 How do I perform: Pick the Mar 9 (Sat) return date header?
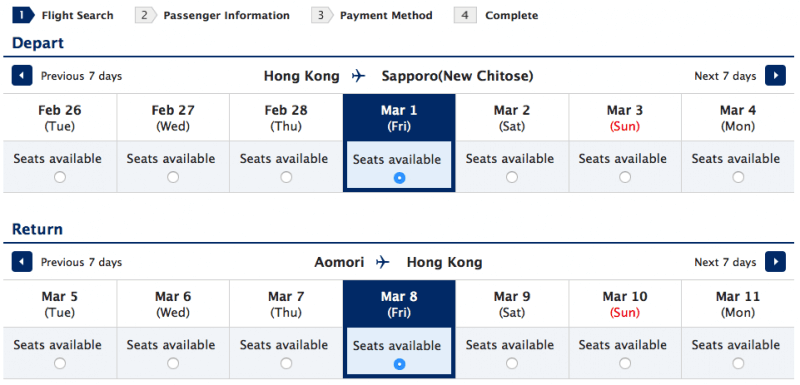tap(512, 304)
